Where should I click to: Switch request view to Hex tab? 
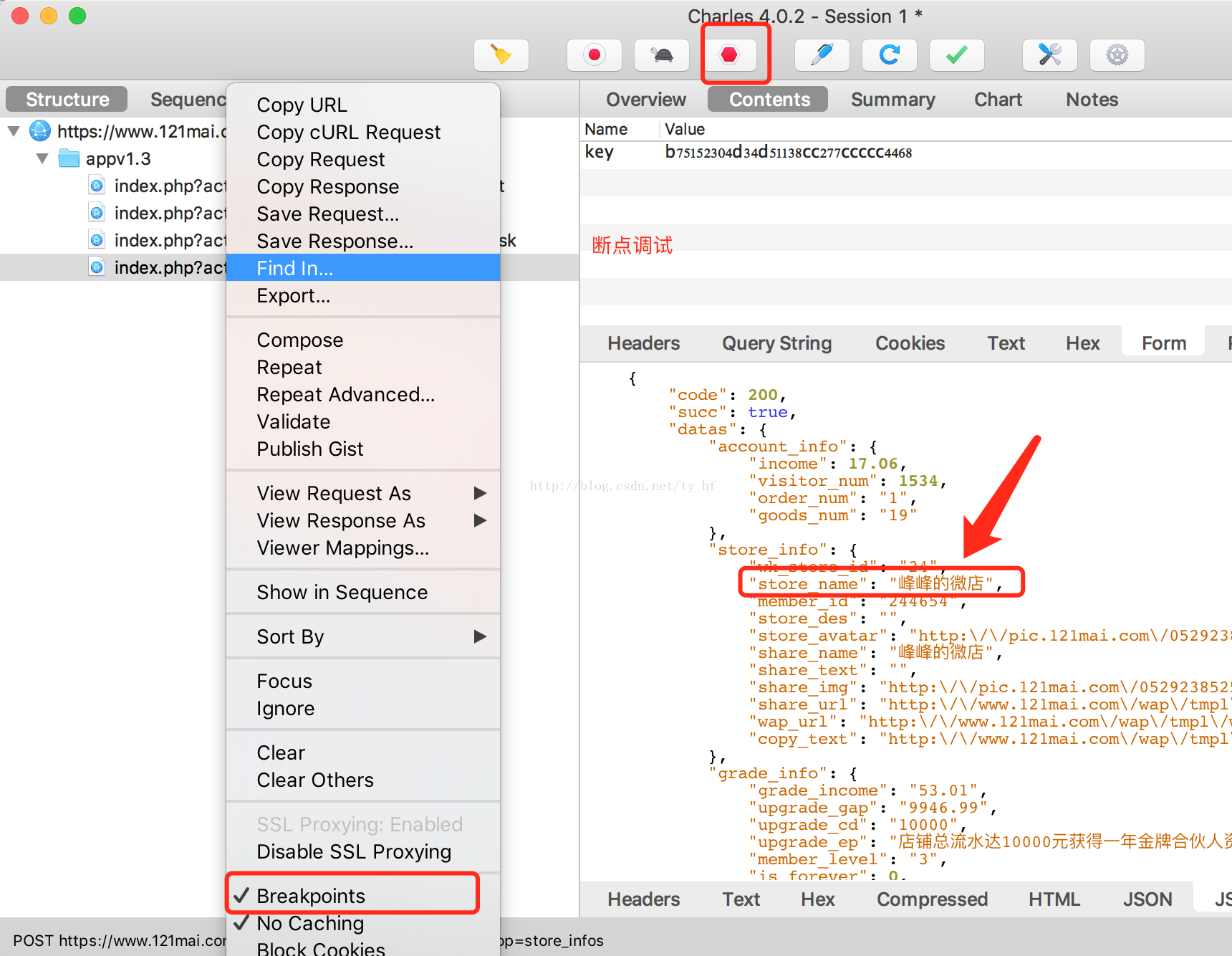[1082, 343]
